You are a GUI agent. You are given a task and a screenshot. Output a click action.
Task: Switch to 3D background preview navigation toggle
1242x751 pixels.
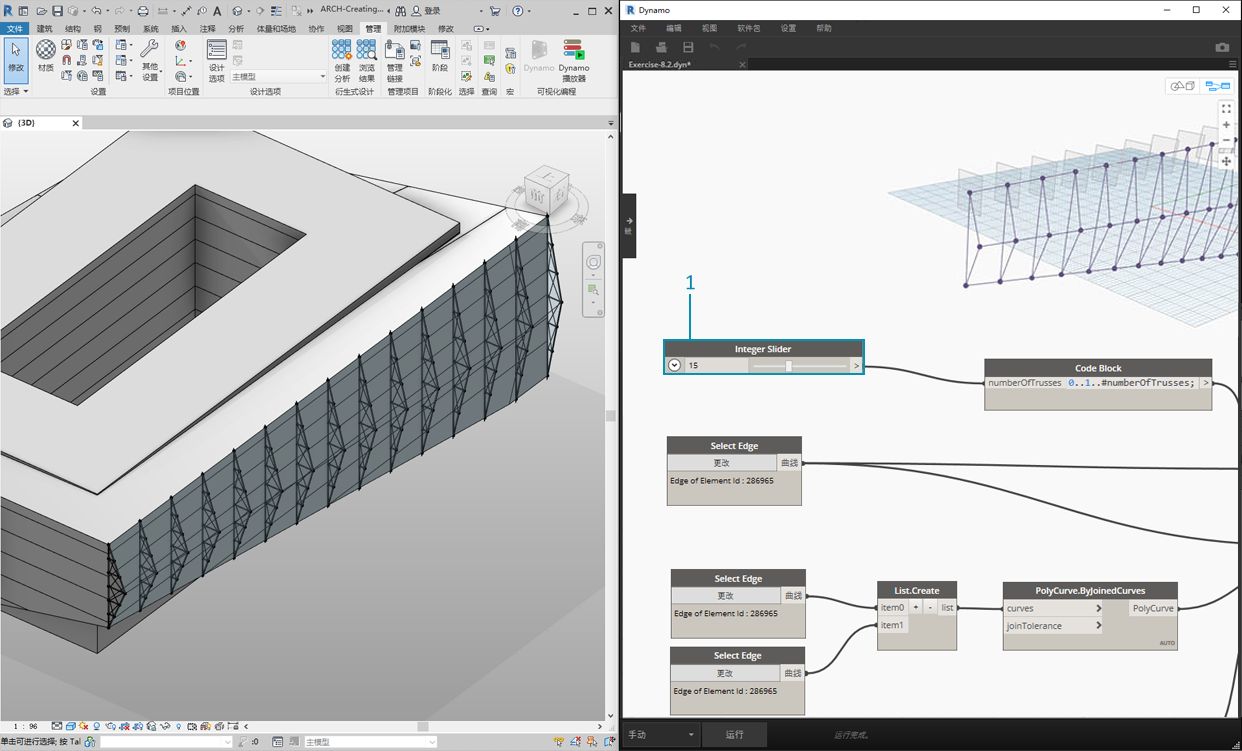1183,87
